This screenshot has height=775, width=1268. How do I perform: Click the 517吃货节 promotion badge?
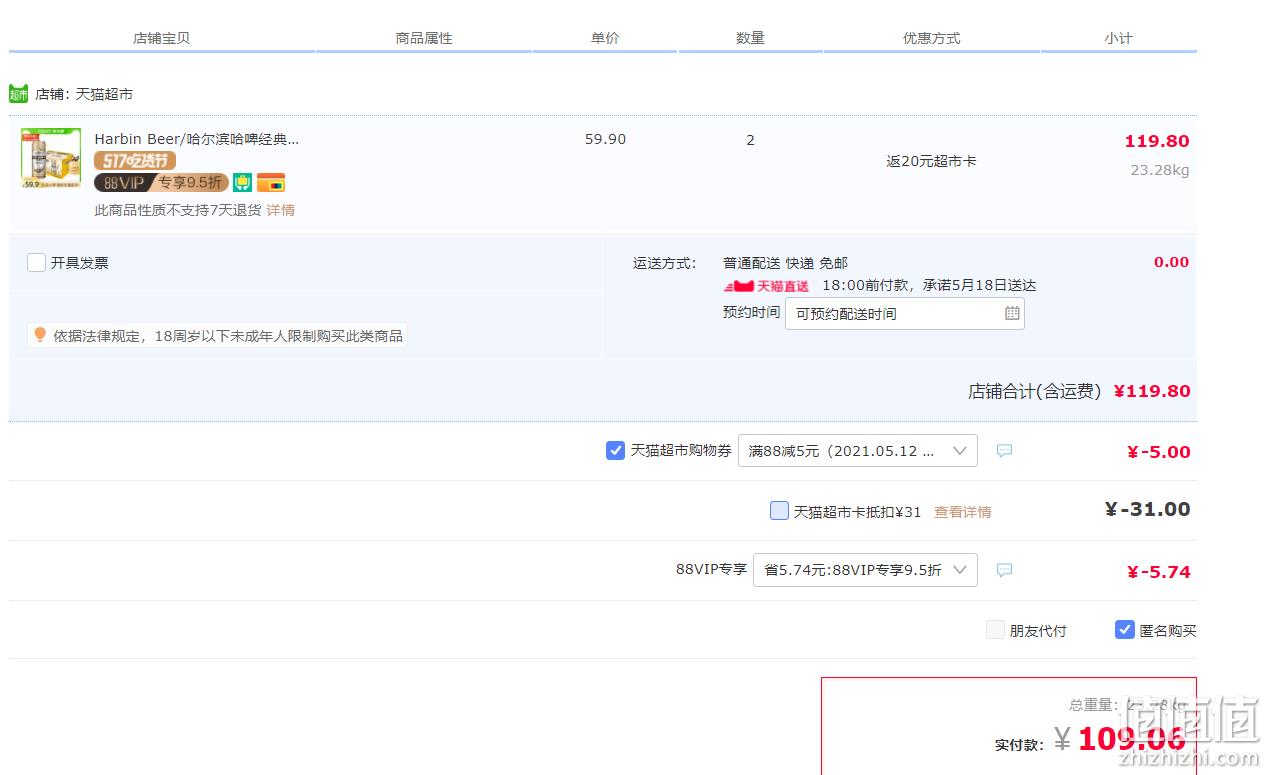pyautogui.click(x=135, y=161)
